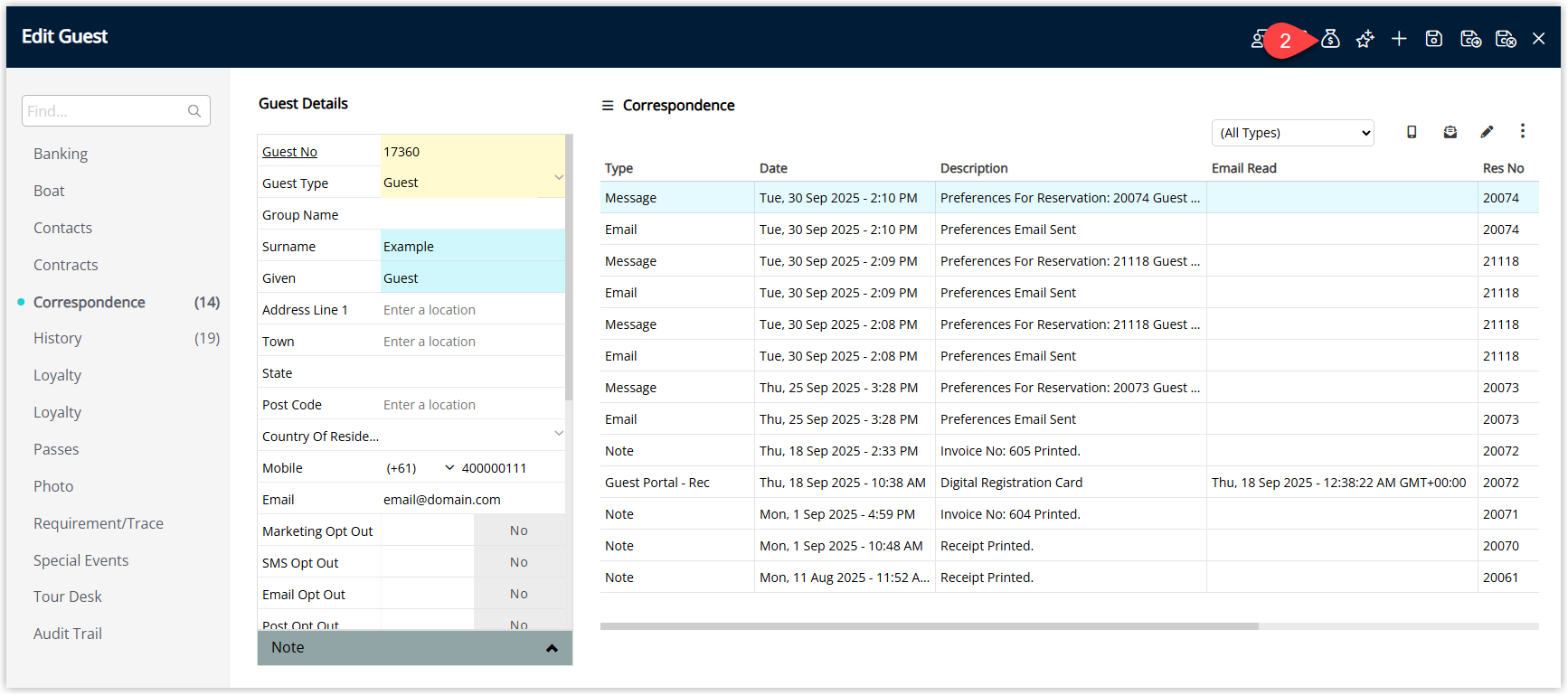The image size is (1568, 695).
Task: Click the Town location field
Action: pos(473,341)
